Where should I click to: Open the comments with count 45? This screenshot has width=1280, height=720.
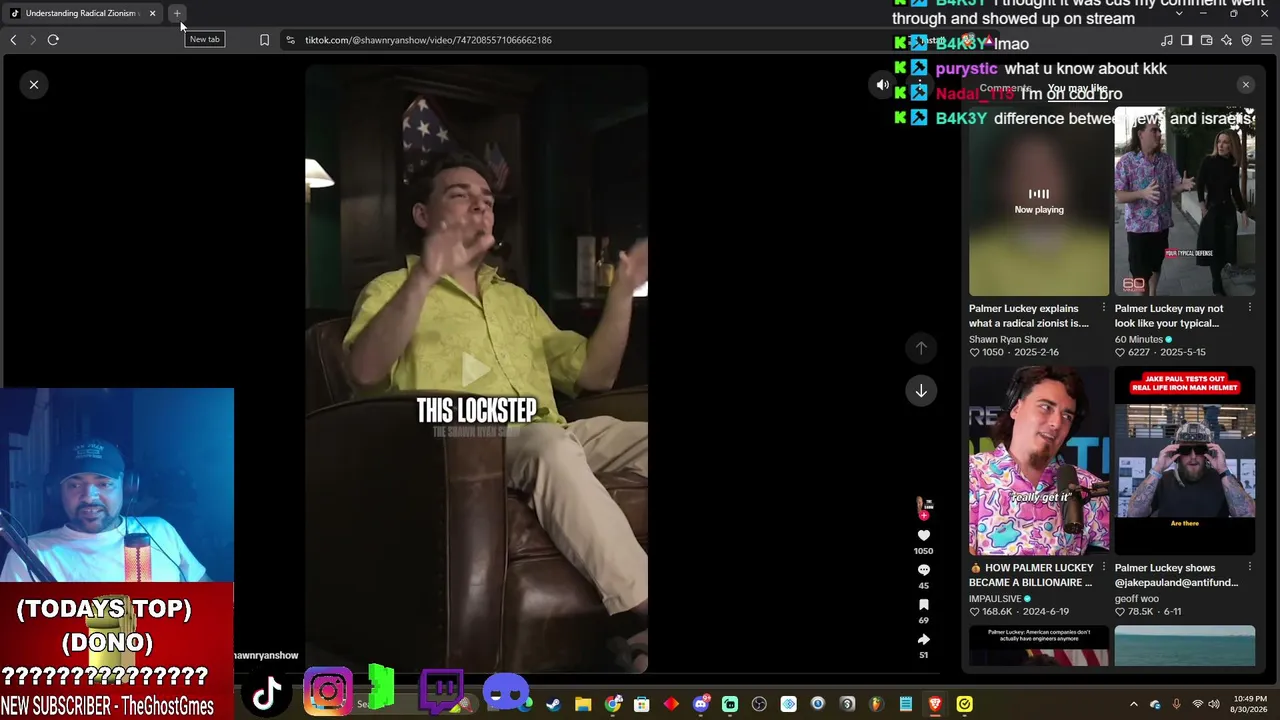(x=923, y=570)
